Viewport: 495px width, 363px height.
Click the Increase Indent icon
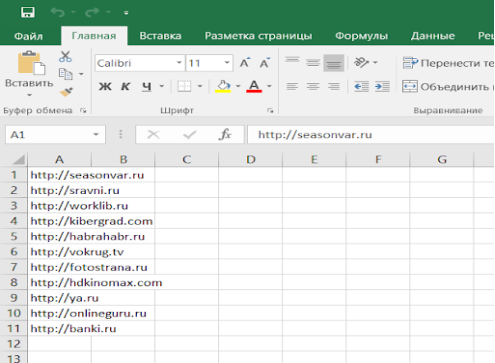(x=382, y=87)
